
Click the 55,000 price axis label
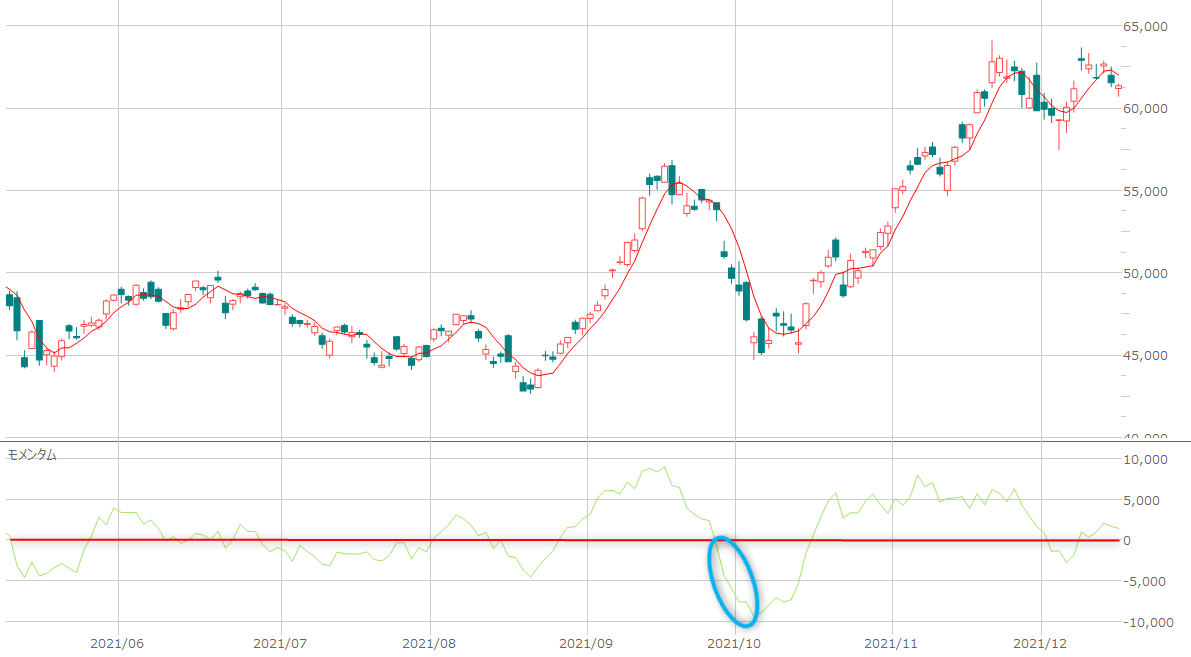[x=1146, y=191]
